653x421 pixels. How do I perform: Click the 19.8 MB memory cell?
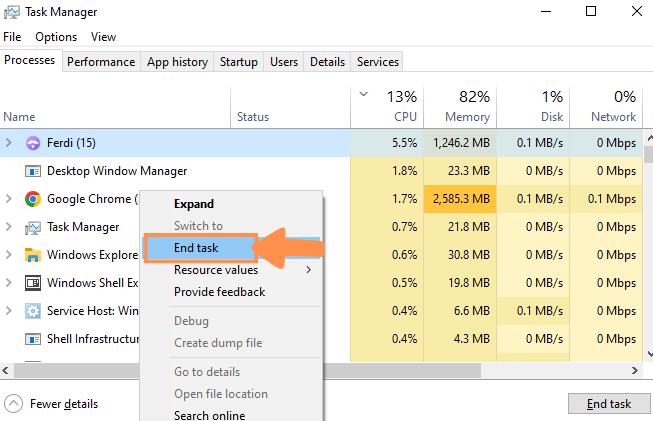[x=460, y=283]
